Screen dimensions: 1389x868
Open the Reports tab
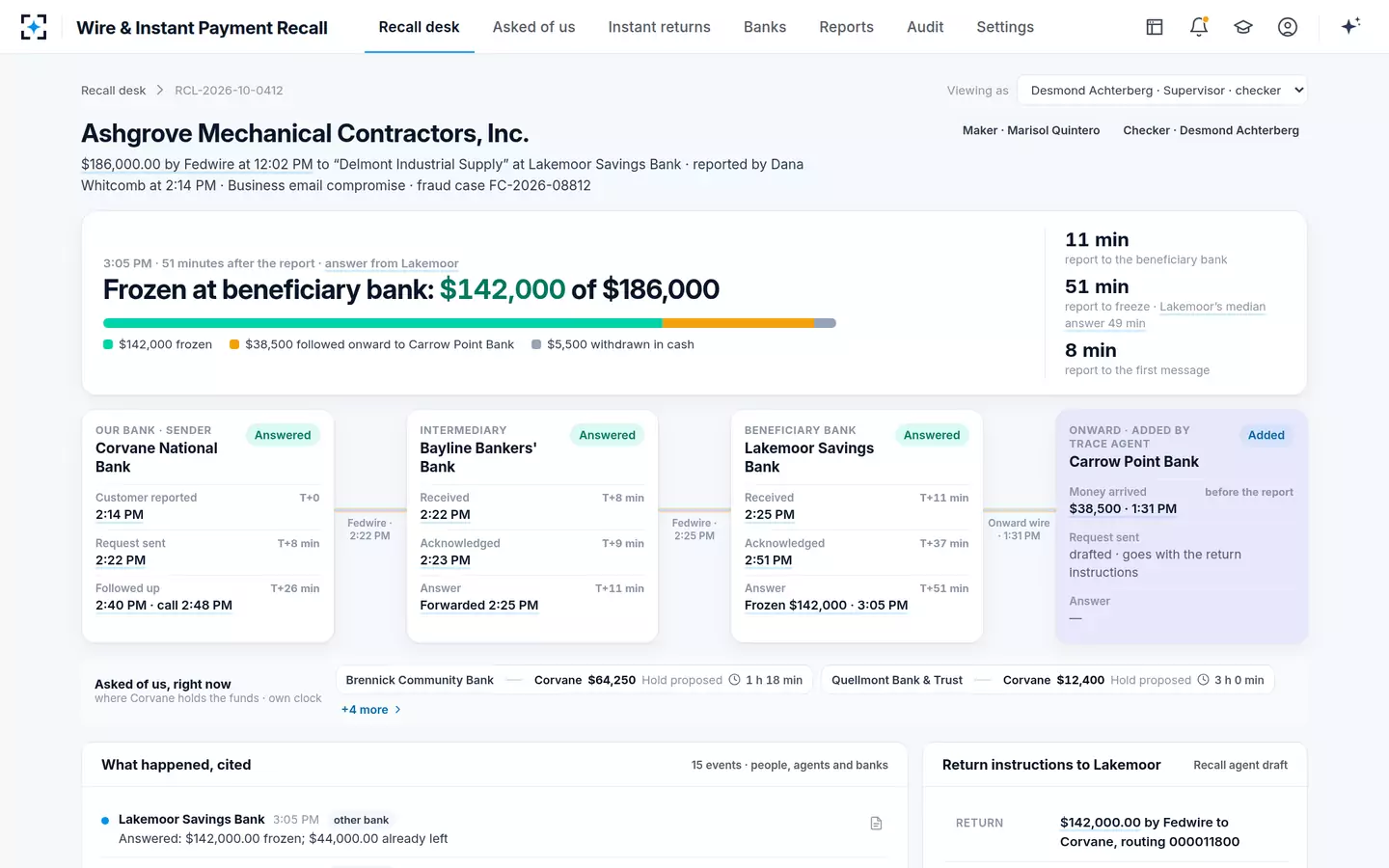[846, 27]
